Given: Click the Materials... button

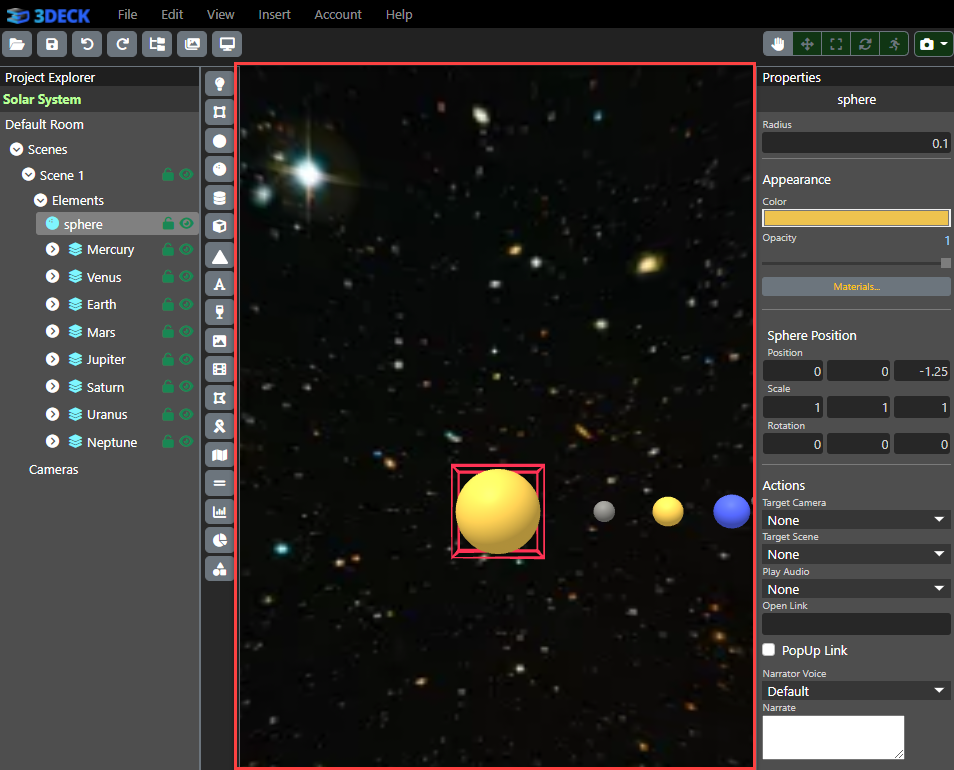Looking at the screenshot, I should tap(856, 287).
